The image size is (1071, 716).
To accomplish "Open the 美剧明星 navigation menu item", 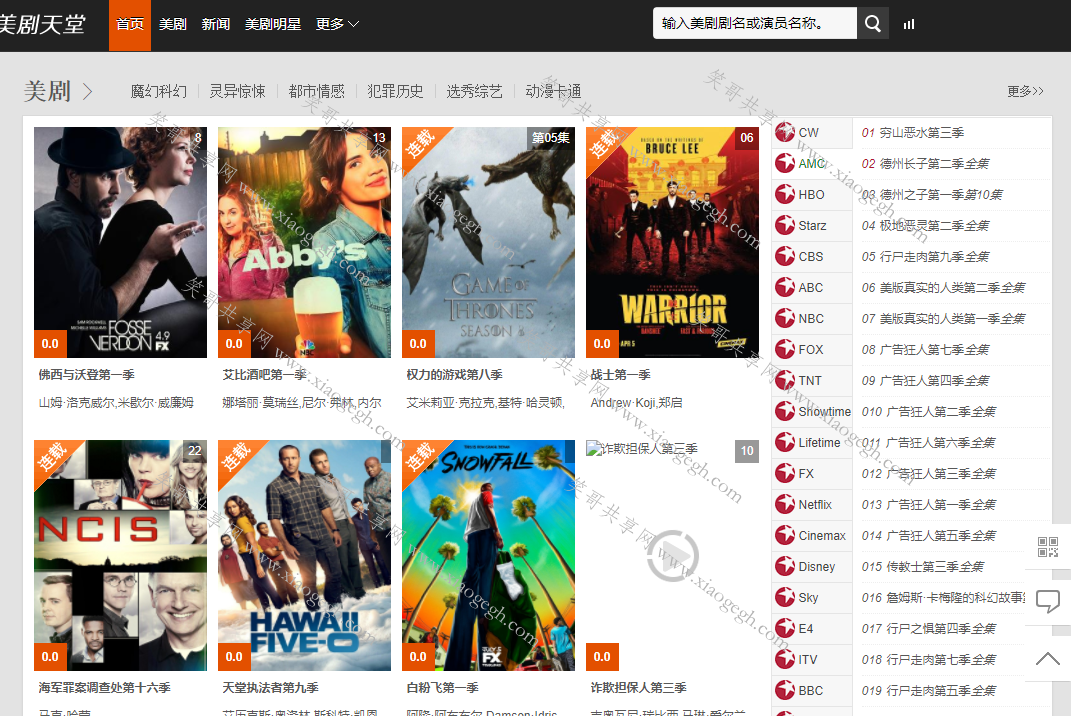I will pyautogui.click(x=273, y=24).
